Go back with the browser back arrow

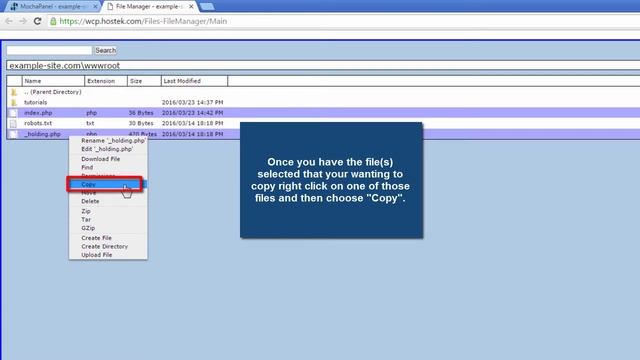9,21
